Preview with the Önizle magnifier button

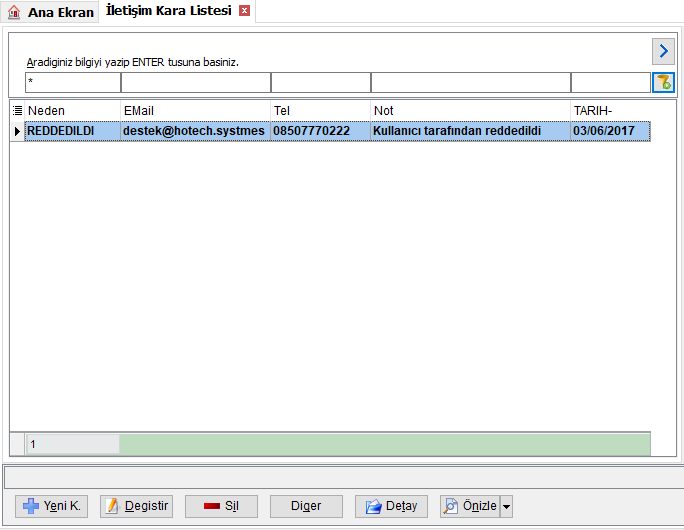click(x=470, y=506)
